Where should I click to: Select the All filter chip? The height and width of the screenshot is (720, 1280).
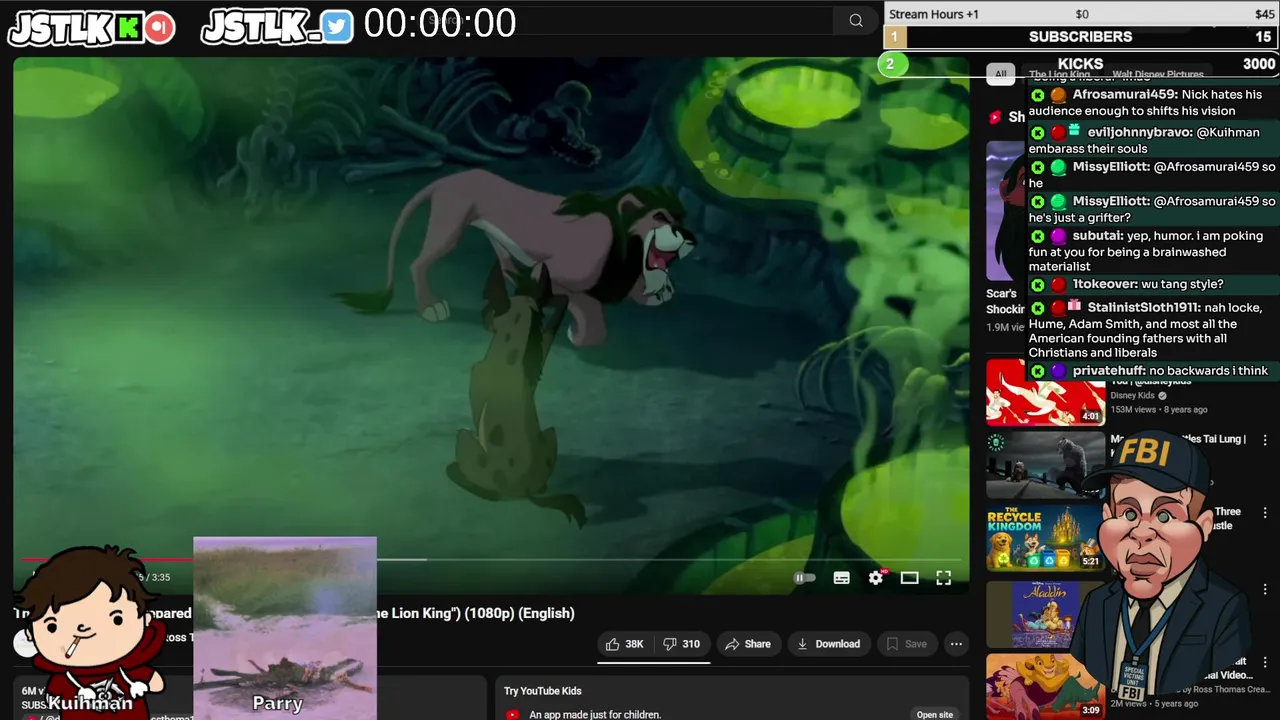1000,74
